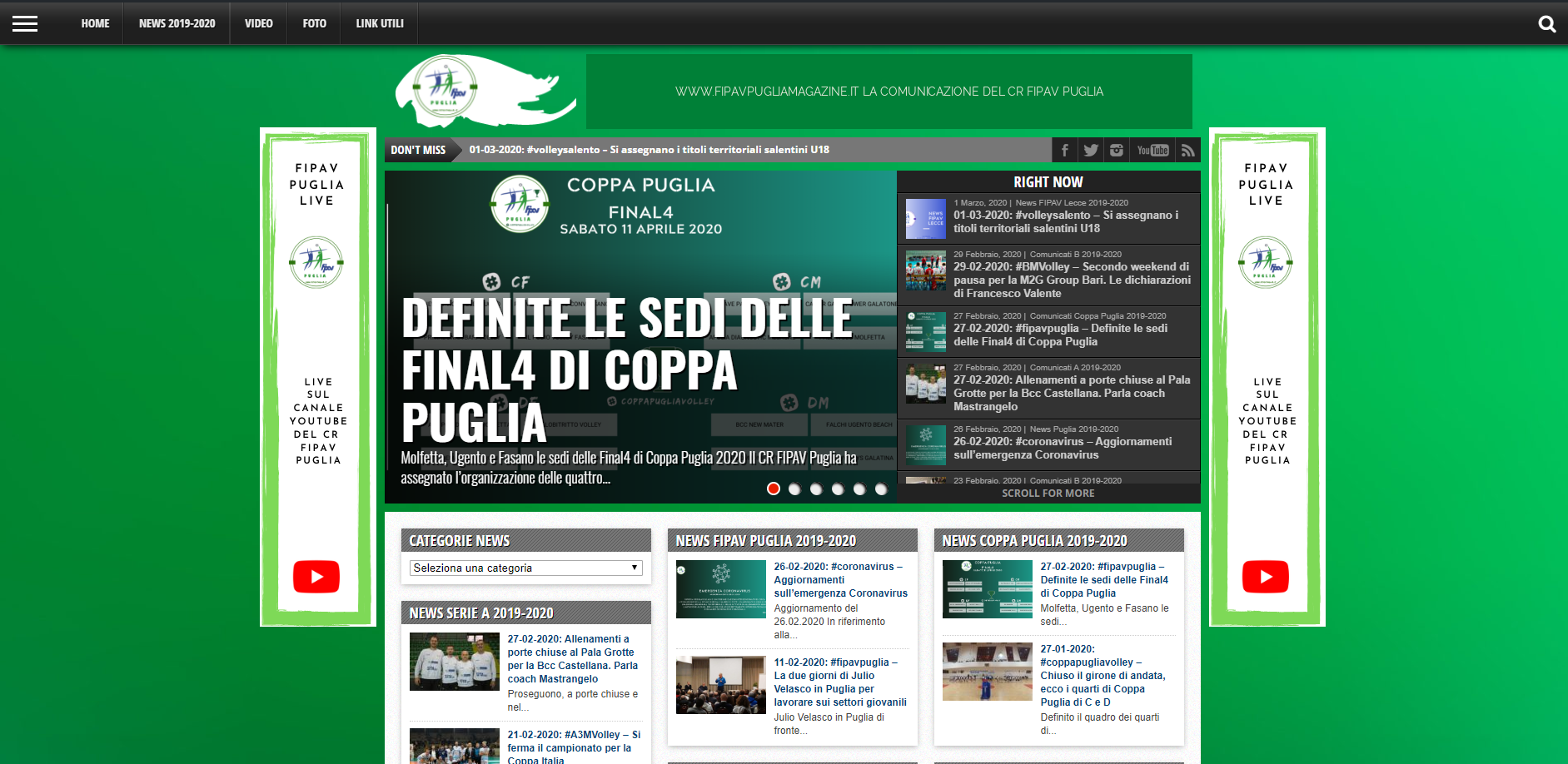The image size is (1568, 764).
Task: Play button on right FIPAV Puglia Live banner
Action: [1266, 577]
